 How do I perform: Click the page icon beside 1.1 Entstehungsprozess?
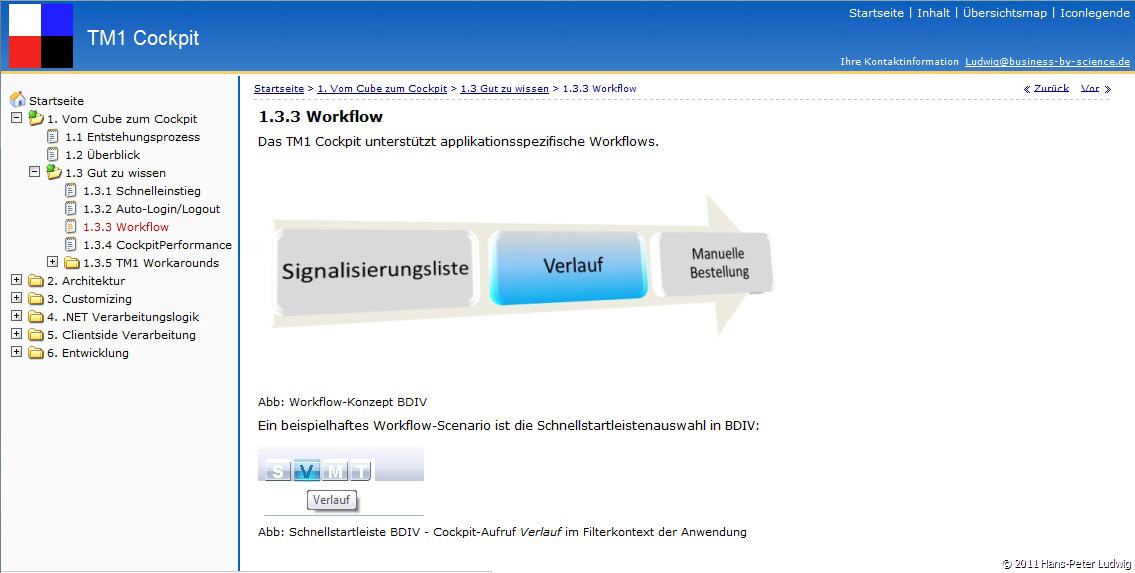[x=52, y=136]
